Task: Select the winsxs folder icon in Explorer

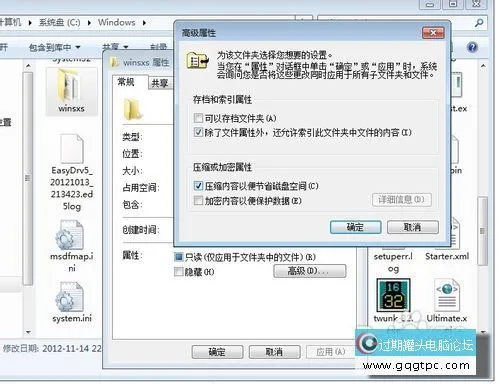Action: (x=71, y=86)
